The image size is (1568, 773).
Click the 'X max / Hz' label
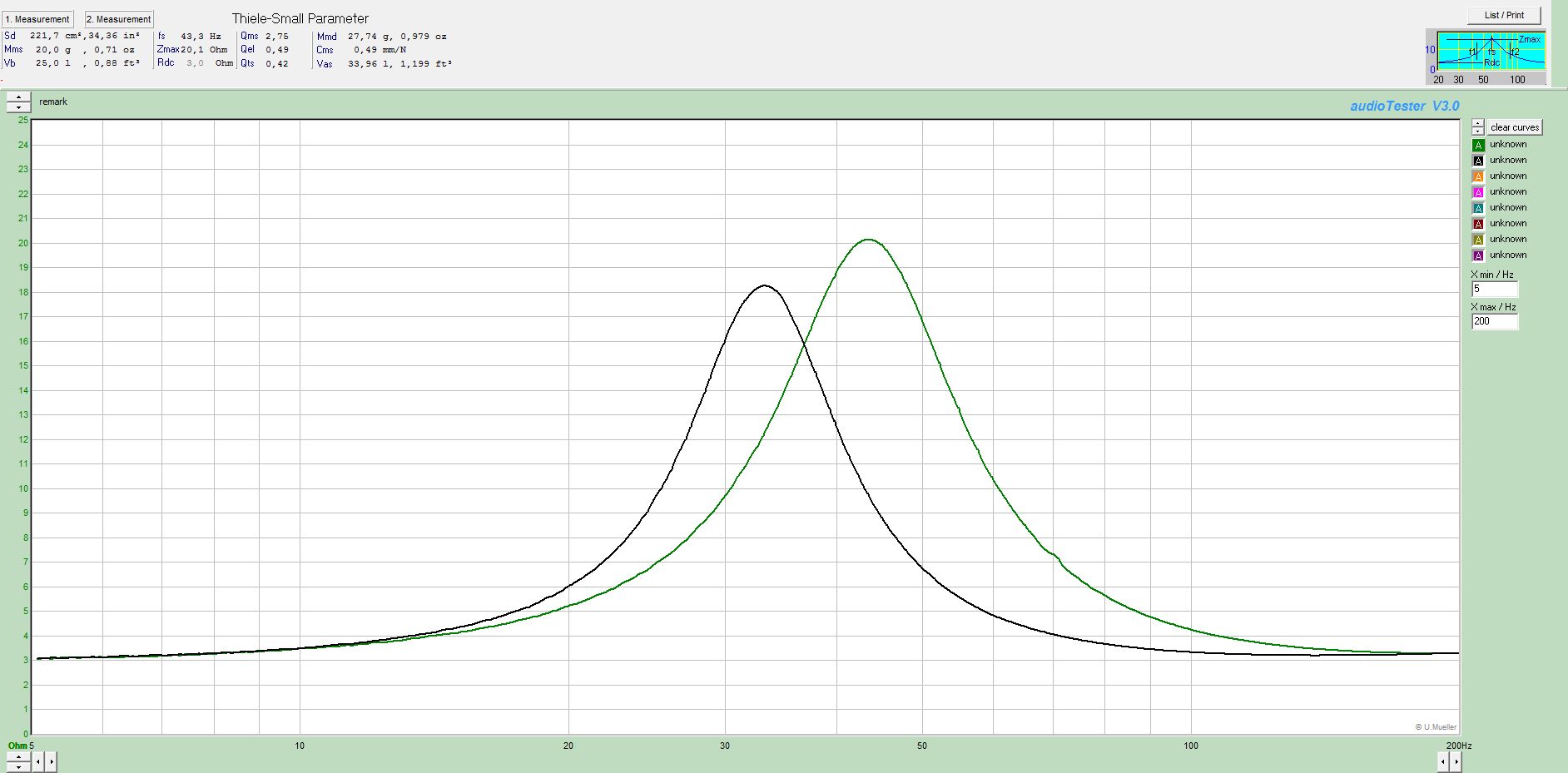click(x=1494, y=307)
